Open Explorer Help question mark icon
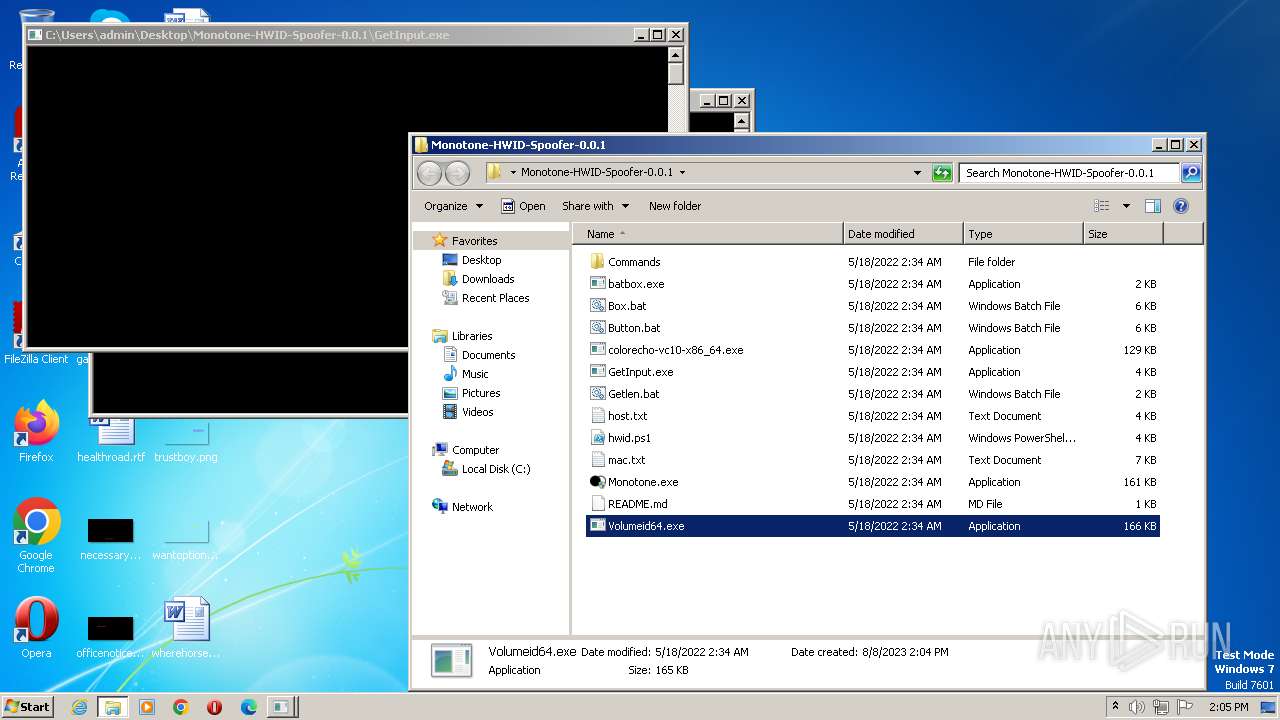This screenshot has height=720, width=1280. [x=1180, y=206]
